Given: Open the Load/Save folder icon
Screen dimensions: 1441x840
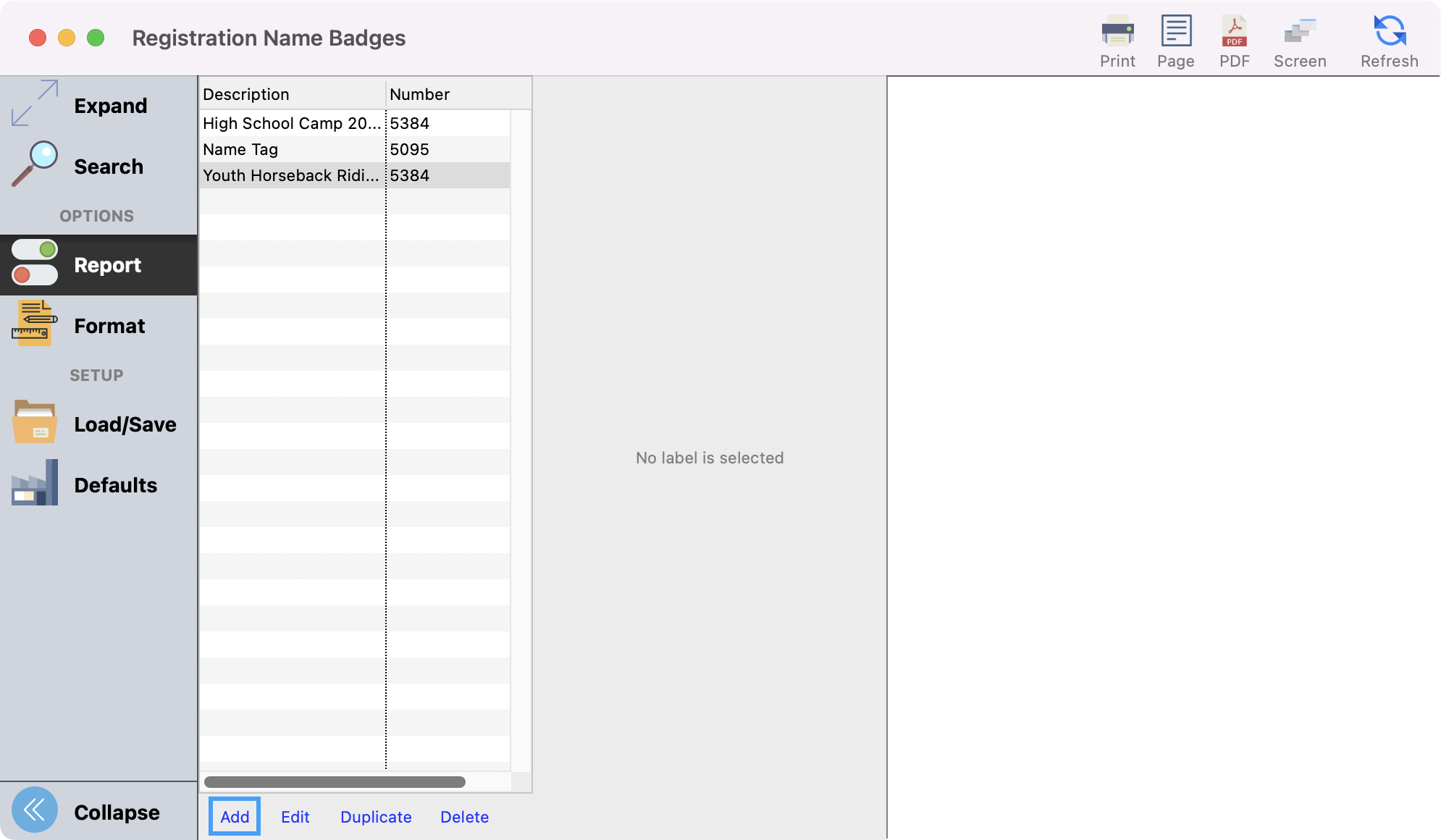Looking at the screenshot, I should pyautogui.click(x=35, y=423).
